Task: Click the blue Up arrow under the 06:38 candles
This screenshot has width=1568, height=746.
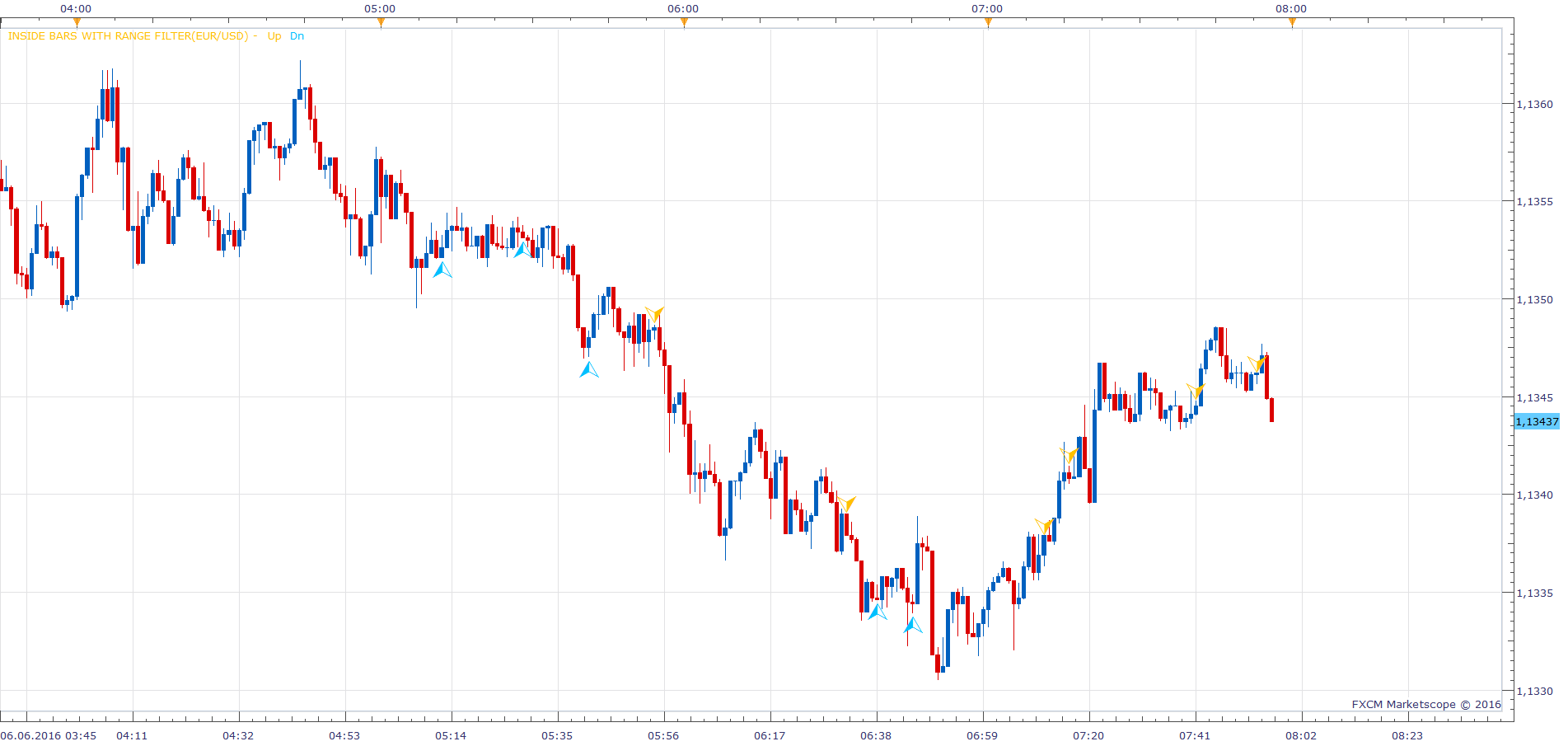Action: [878, 612]
